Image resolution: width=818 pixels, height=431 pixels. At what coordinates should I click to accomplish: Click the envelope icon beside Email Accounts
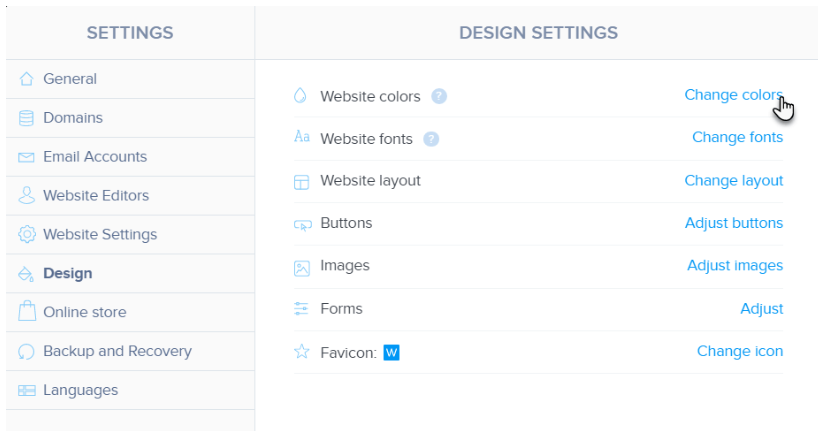coord(26,157)
